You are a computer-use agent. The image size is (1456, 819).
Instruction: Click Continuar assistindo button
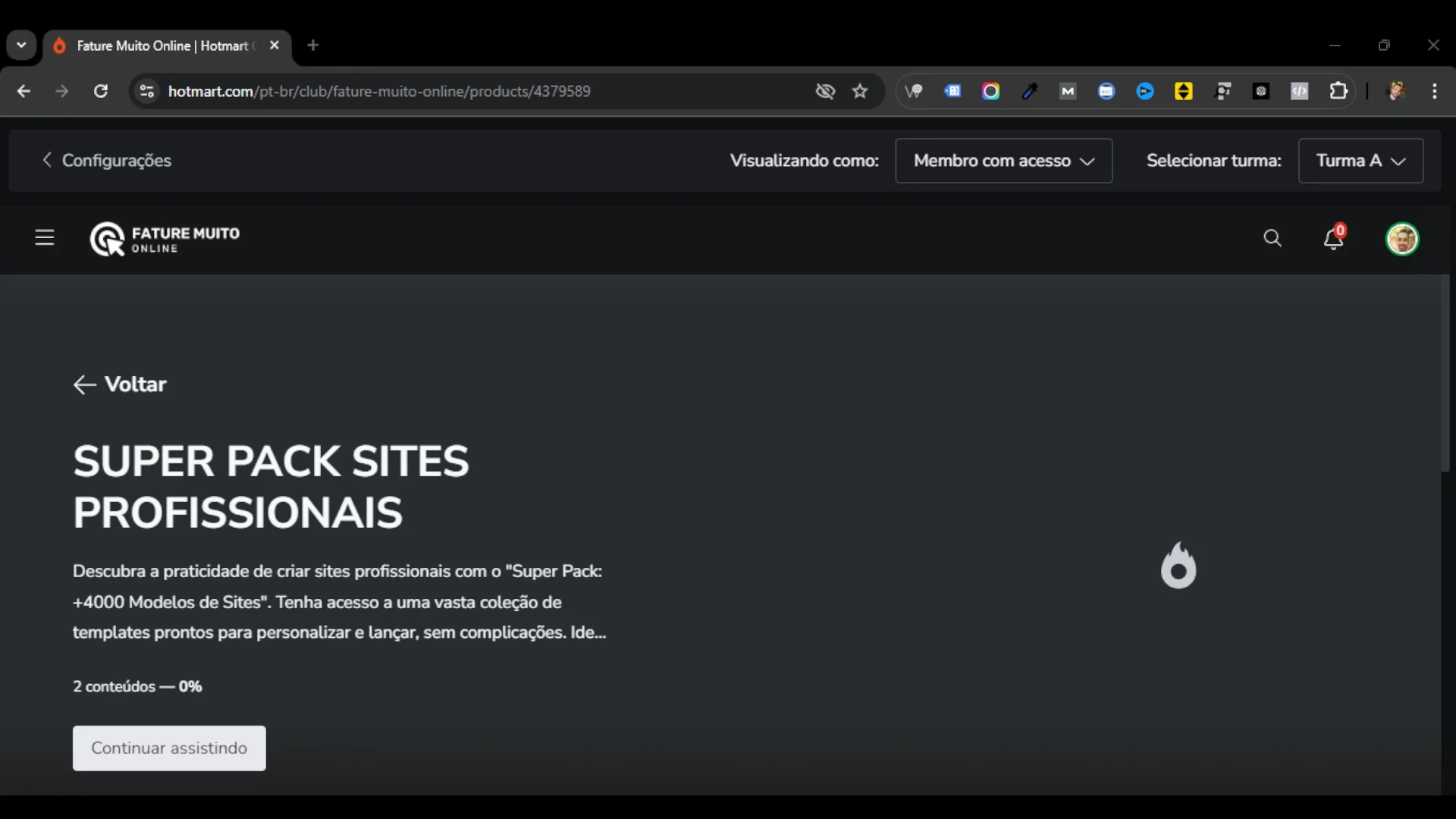point(169,748)
